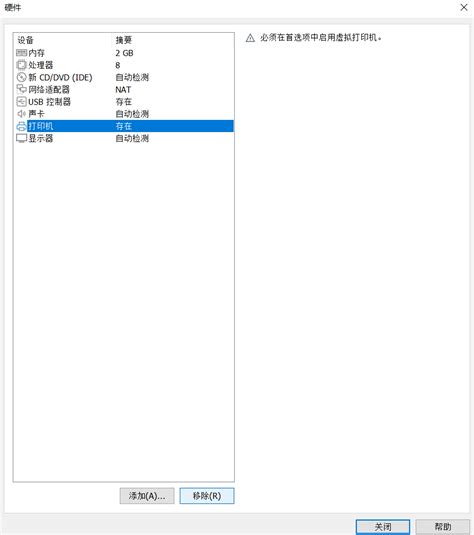Image resolution: width=474 pixels, height=535 pixels.
Task: Click the 添加(A)... button
Action: click(147, 496)
